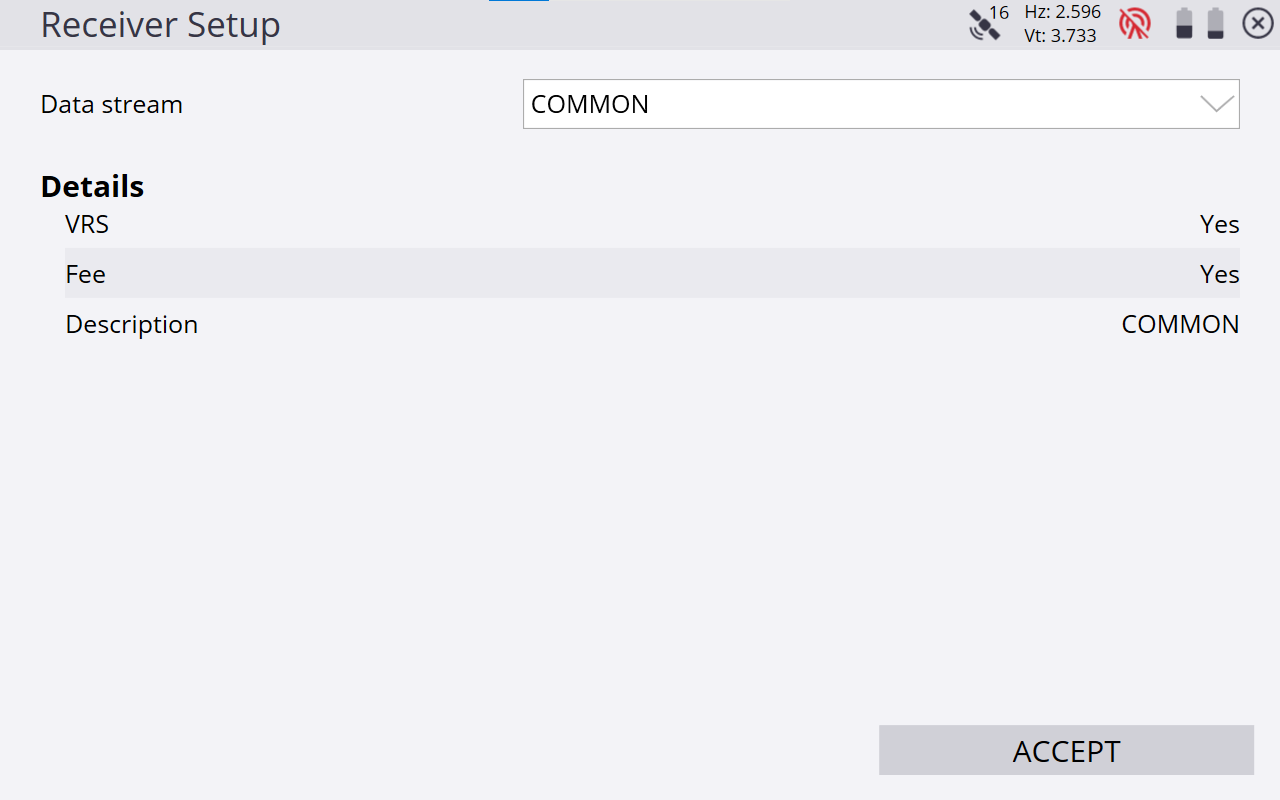Click the Receiver Setup title text
This screenshot has width=1280, height=800.
tap(160, 25)
